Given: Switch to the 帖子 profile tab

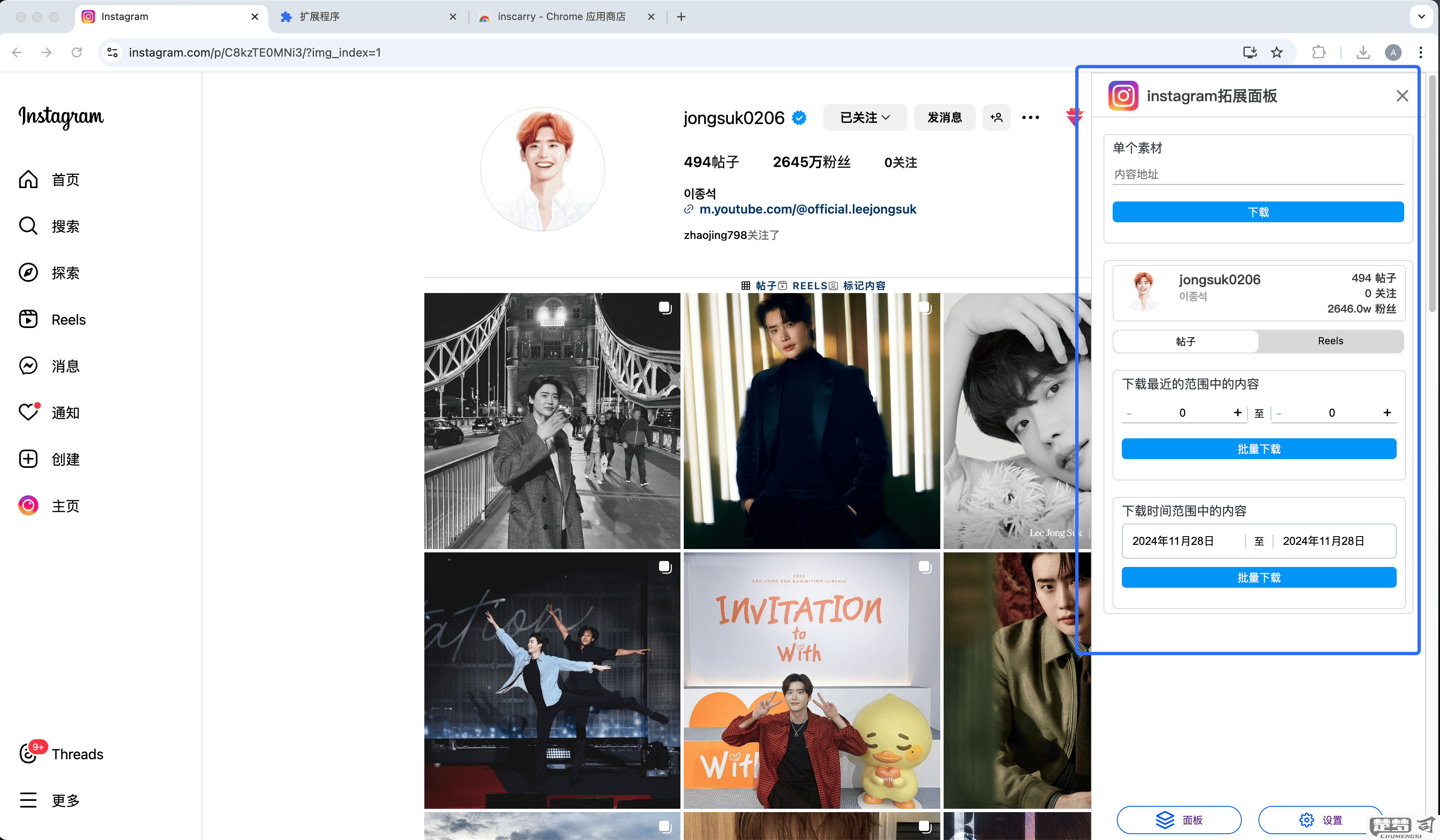Looking at the screenshot, I should pos(759,286).
